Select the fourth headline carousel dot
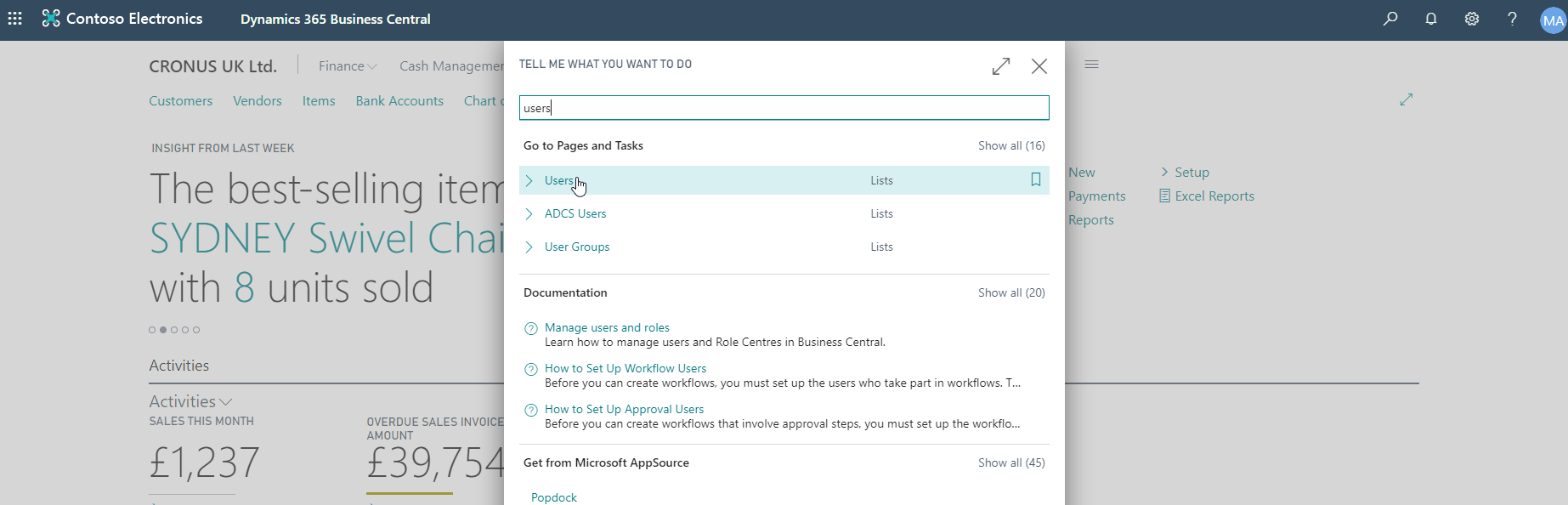1568x505 pixels. click(185, 330)
